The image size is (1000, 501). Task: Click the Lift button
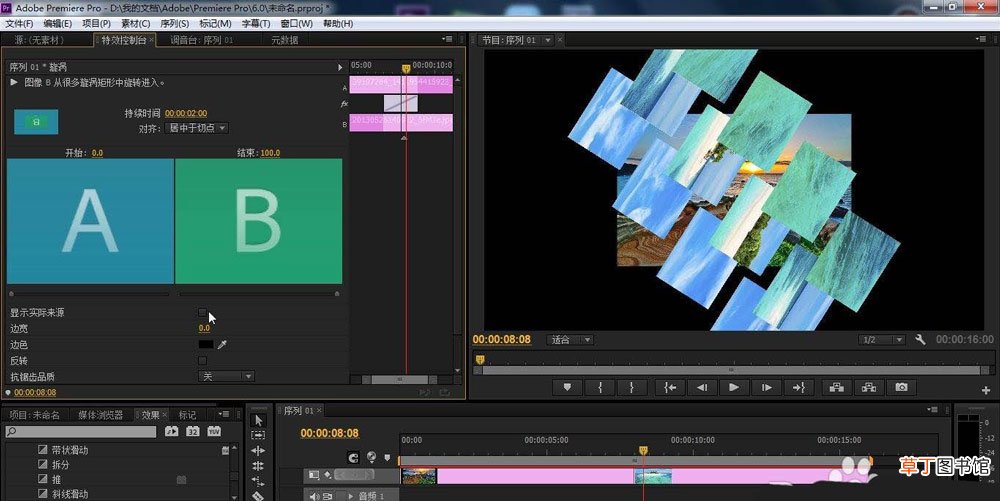tap(837, 387)
